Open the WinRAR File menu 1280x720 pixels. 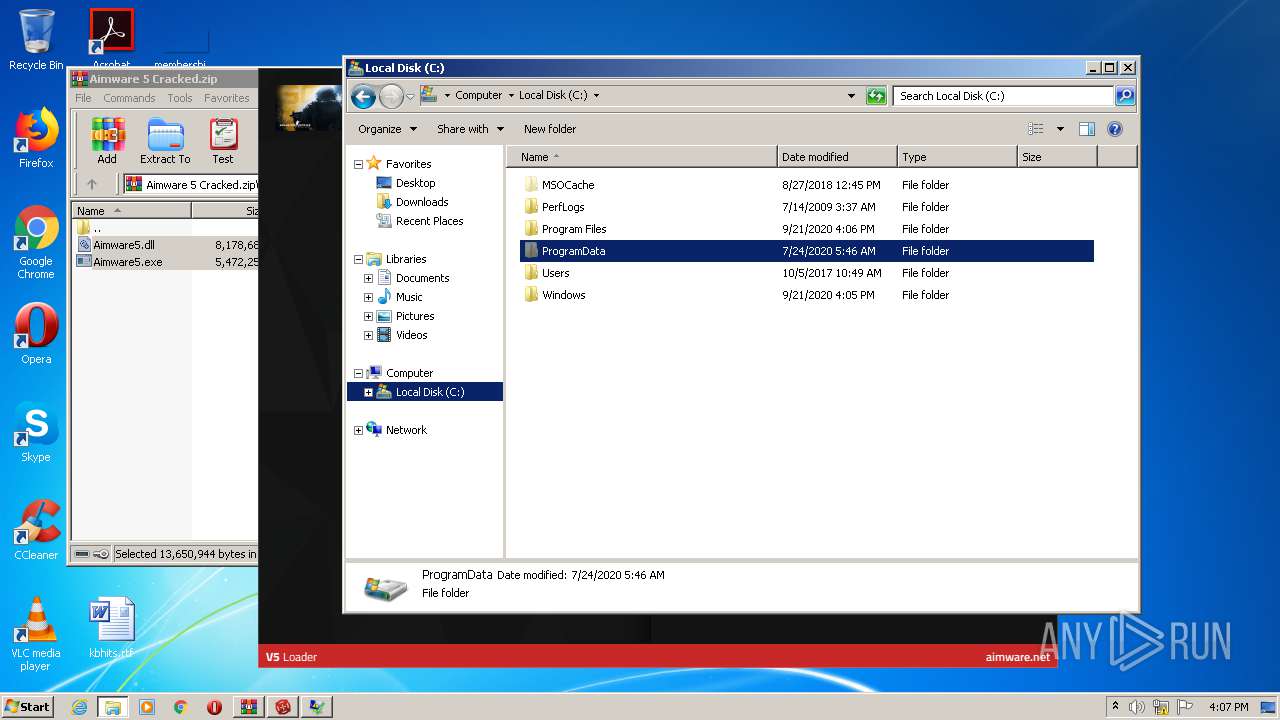coord(83,98)
